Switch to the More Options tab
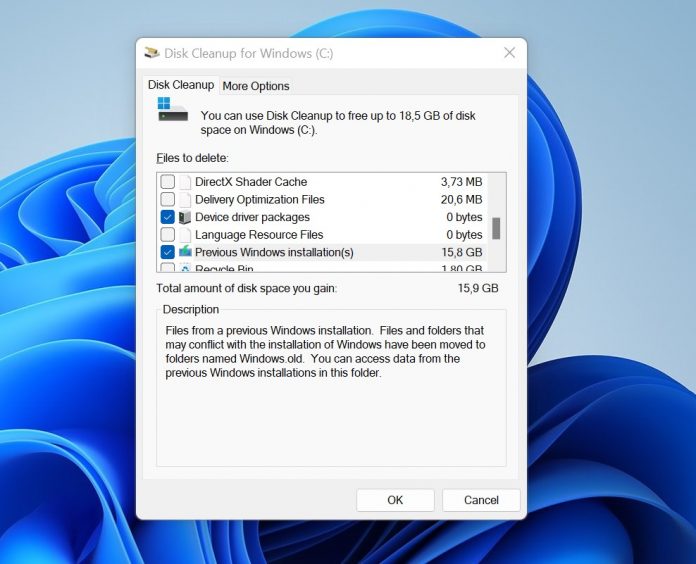 coord(256,86)
